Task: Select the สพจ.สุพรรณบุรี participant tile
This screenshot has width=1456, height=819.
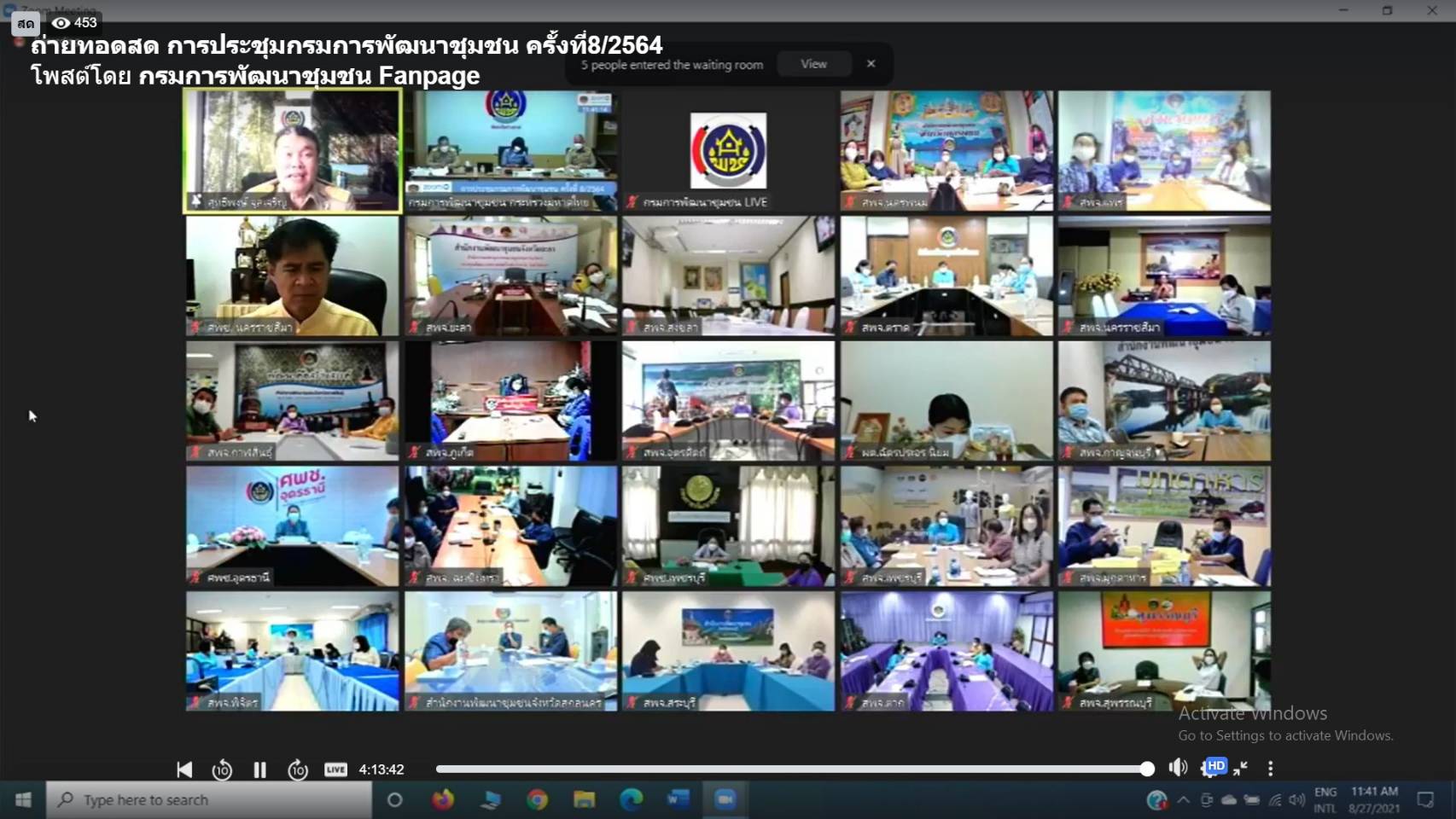Action: point(1164,652)
